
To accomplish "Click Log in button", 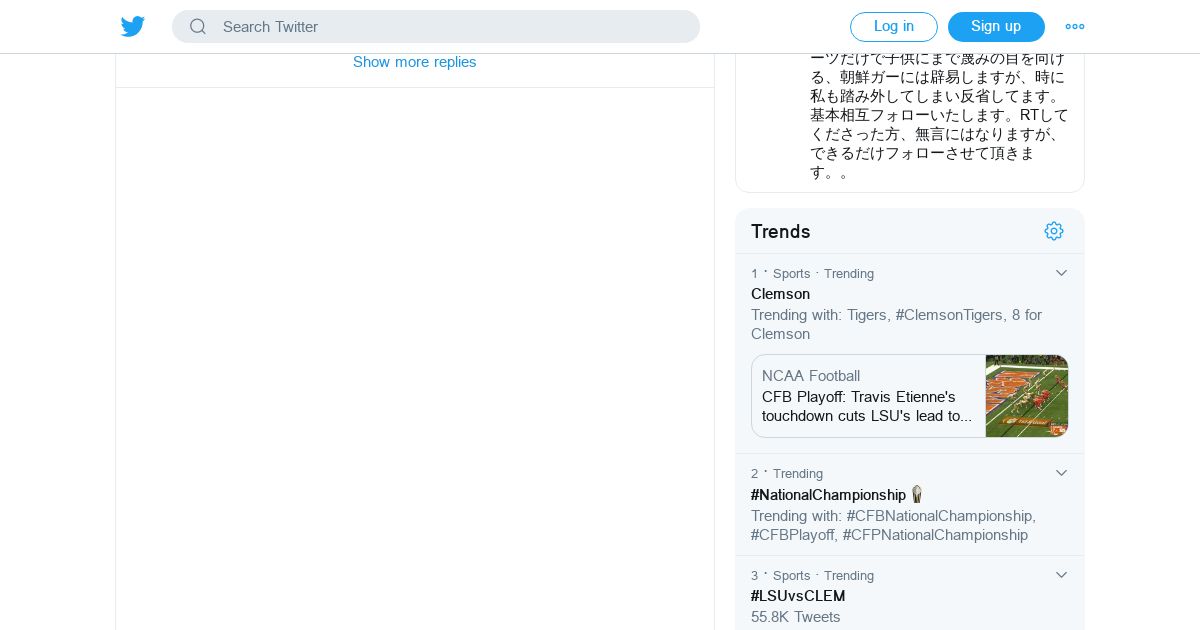I will coord(893,27).
